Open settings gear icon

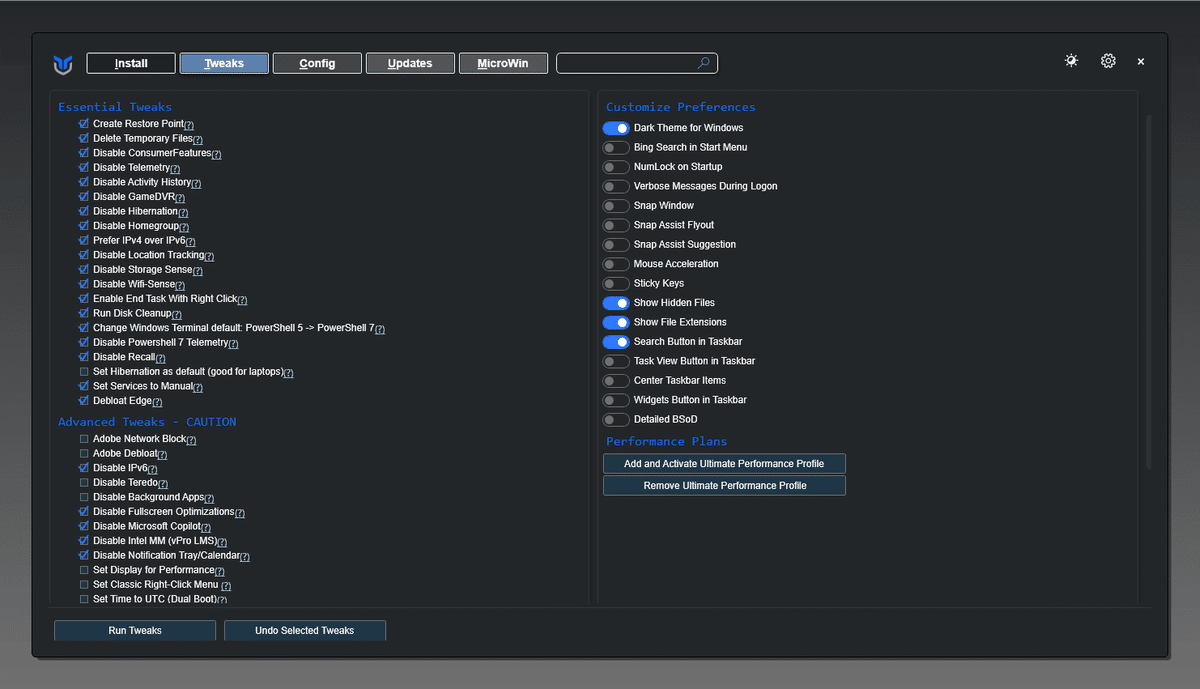pyautogui.click(x=1108, y=61)
